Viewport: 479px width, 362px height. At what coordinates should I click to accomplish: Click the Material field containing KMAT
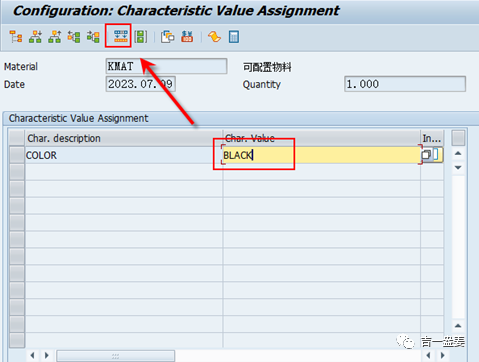(166, 66)
